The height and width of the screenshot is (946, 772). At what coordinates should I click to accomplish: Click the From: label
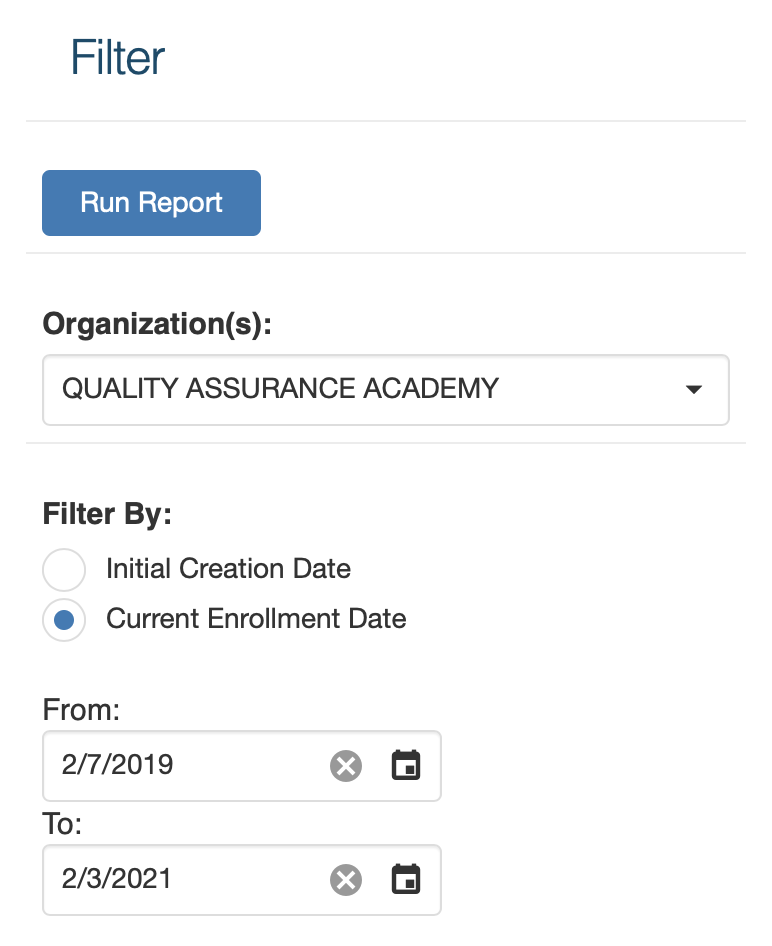coord(81,711)
